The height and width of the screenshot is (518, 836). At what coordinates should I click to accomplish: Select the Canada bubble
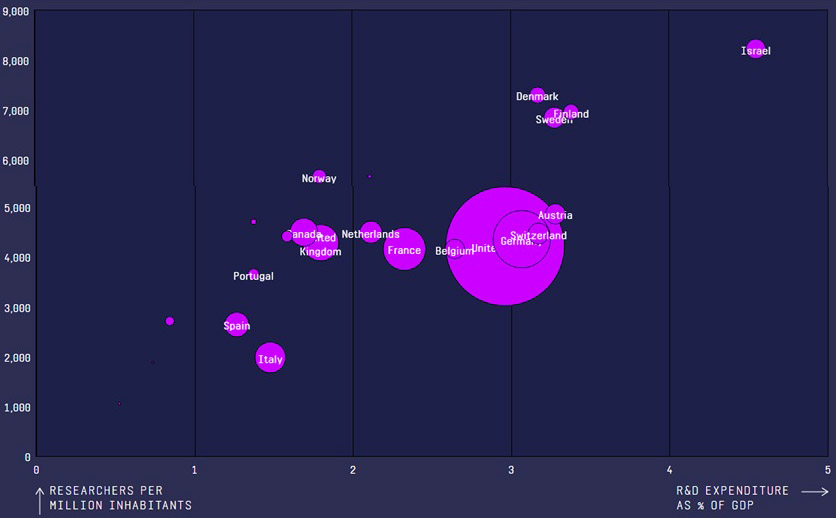[304, 232]
